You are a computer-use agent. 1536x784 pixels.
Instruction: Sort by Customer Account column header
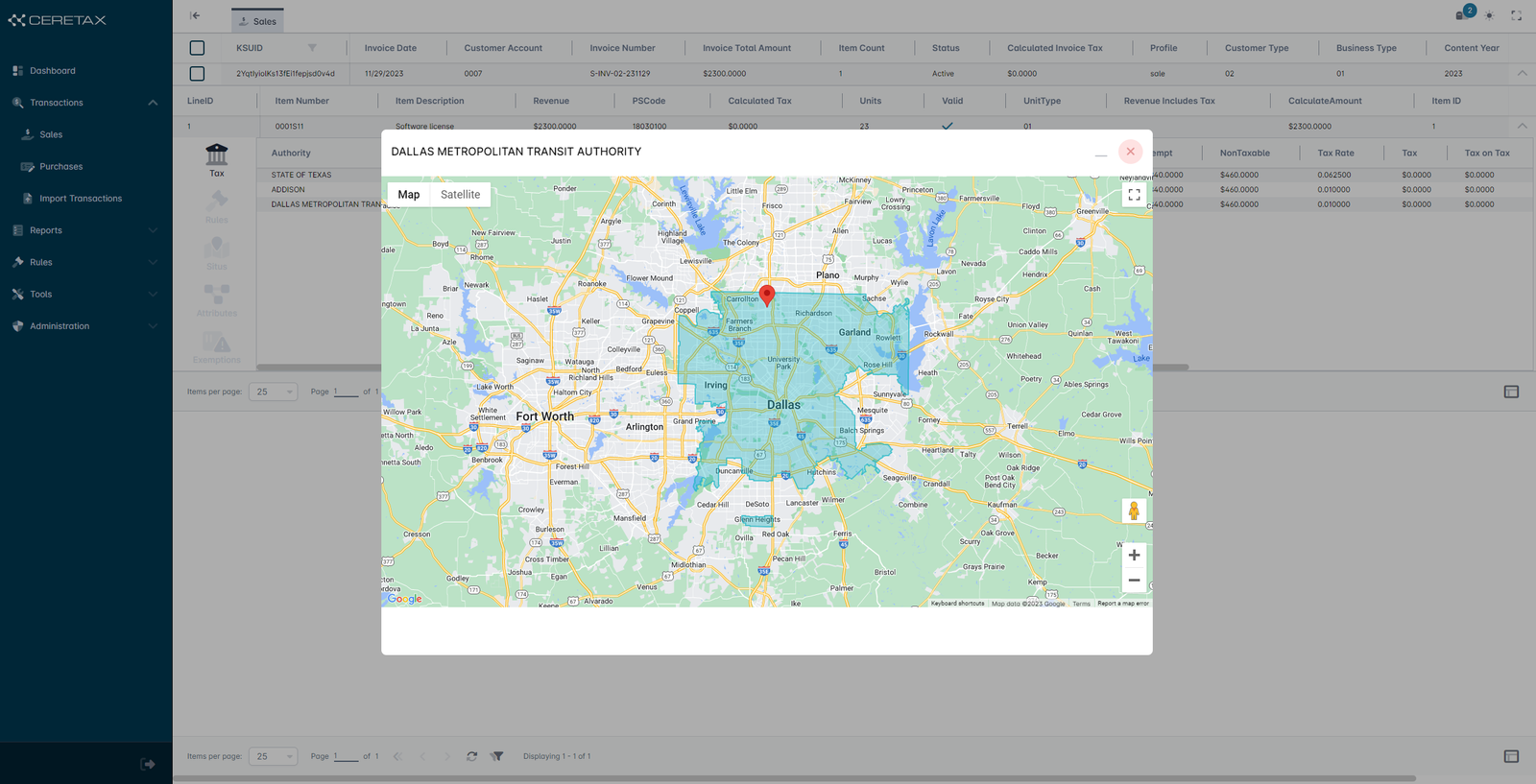click(503, 48)
